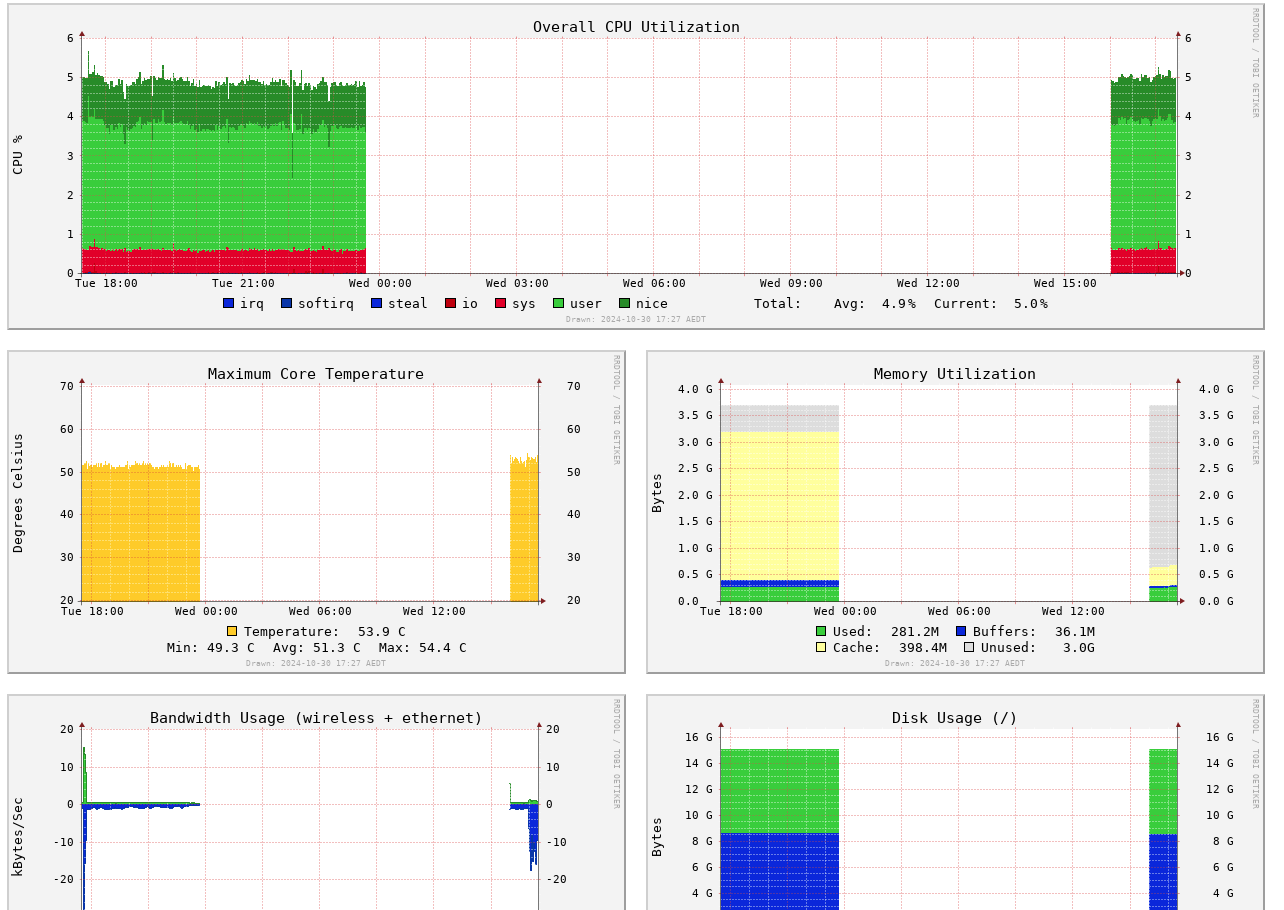Click the Unused memory legend swatch
This screenshot has height=910, width=1284.
coord(969,647)
